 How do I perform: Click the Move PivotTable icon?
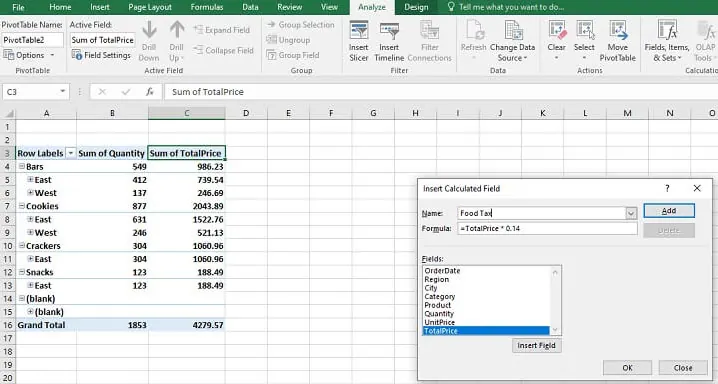(x=618, y=31)
